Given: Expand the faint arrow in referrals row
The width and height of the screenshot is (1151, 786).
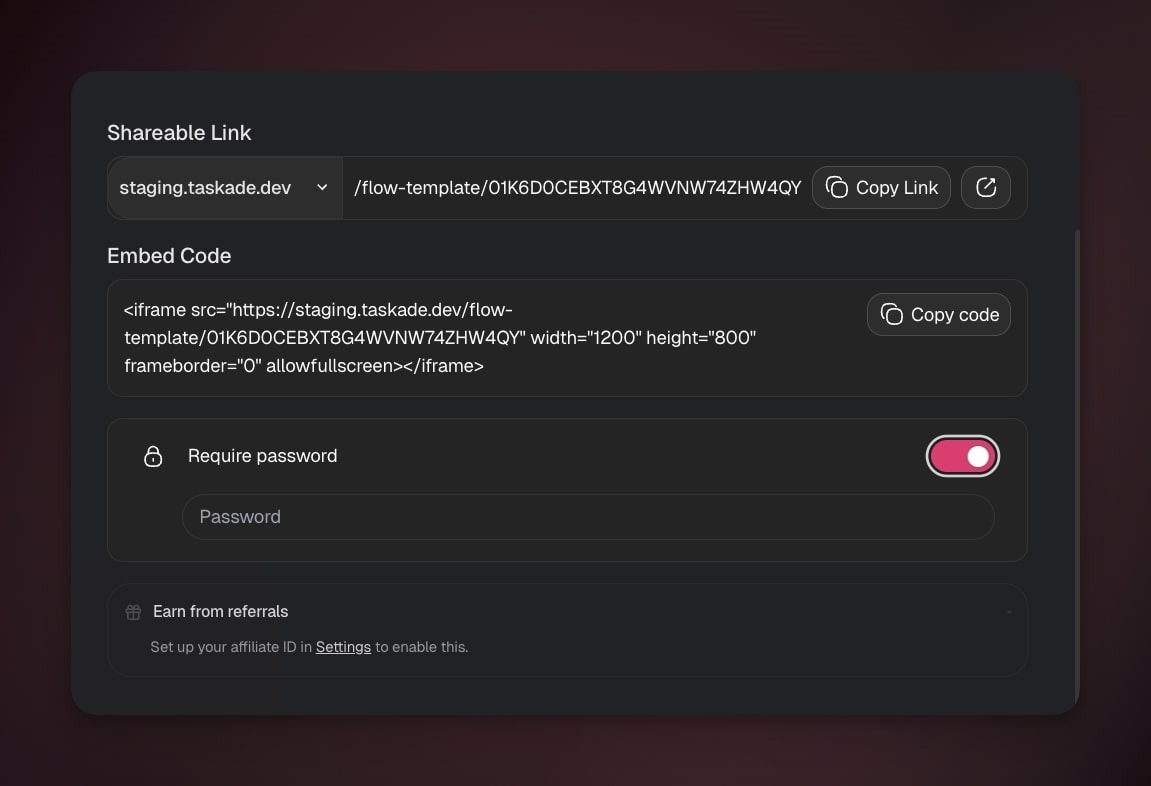Looking at the screenshot, I should [1009, 612].
